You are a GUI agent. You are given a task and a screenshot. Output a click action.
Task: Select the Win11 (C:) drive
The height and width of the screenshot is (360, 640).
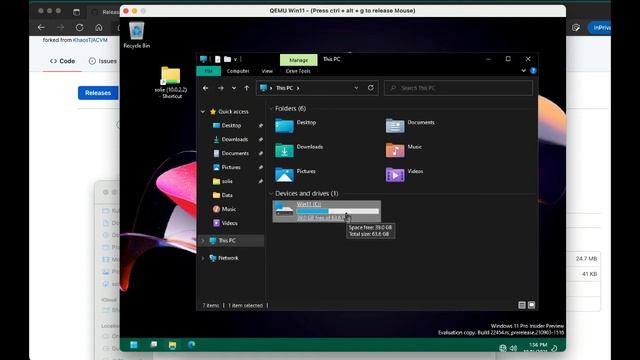pyautogui.click(x=327, y=211)
